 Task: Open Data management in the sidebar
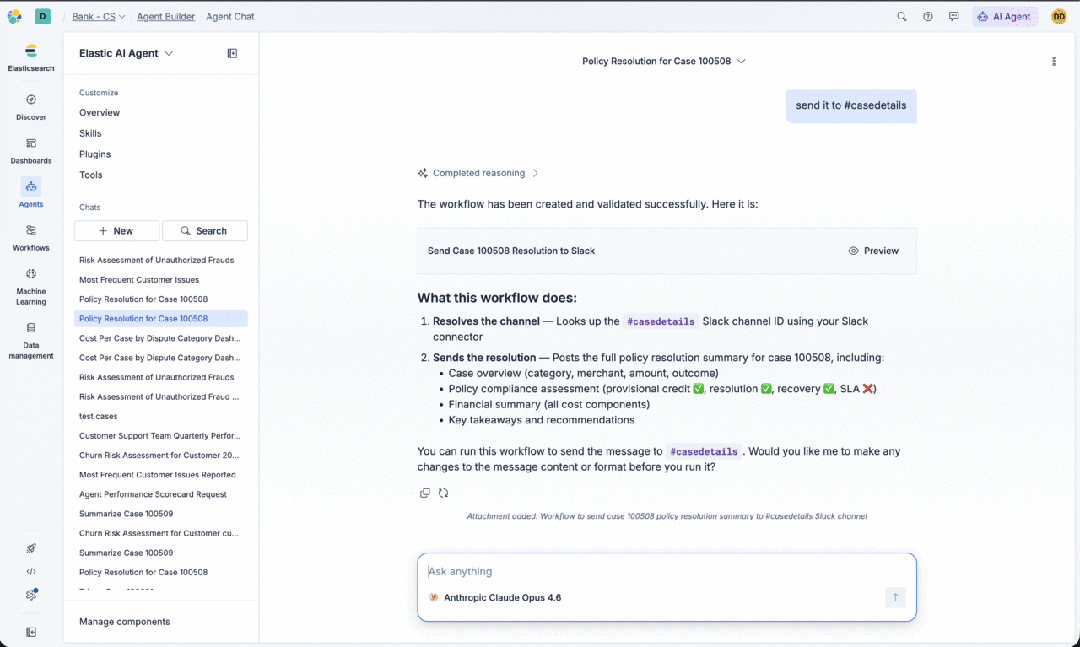31,340
